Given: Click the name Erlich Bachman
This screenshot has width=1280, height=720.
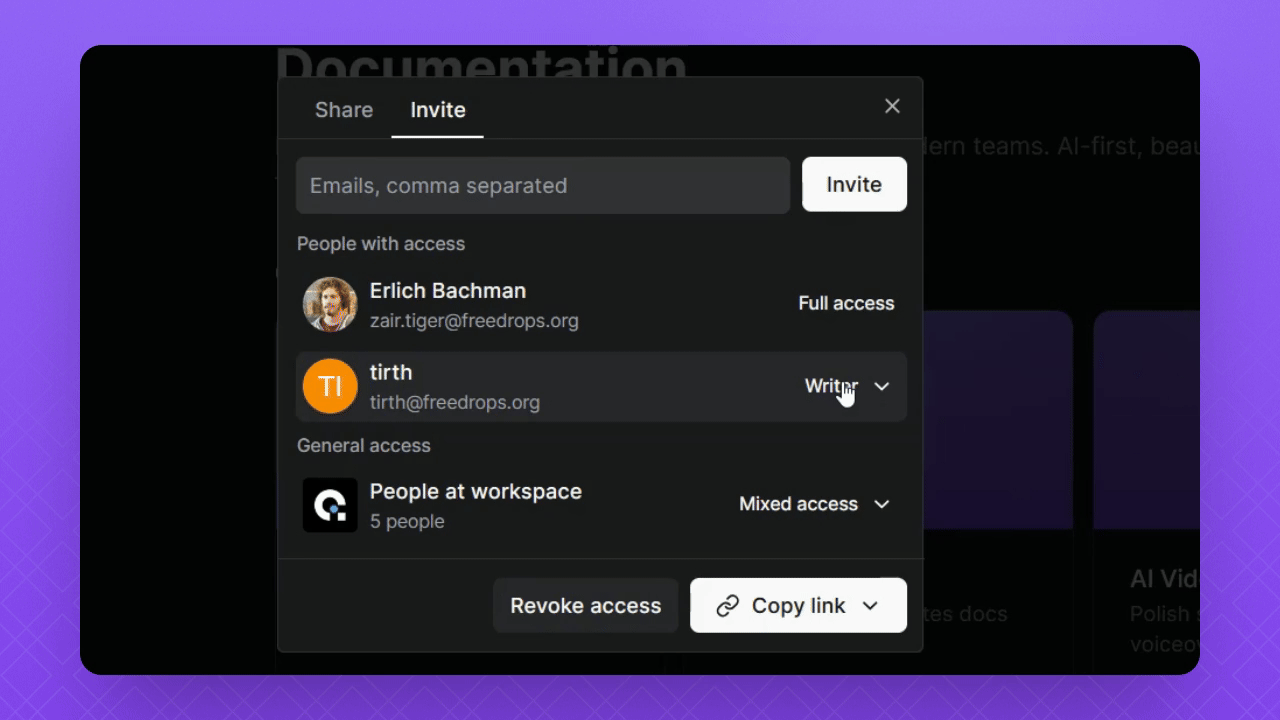Looking at the screenshot, I should [448, 291].
